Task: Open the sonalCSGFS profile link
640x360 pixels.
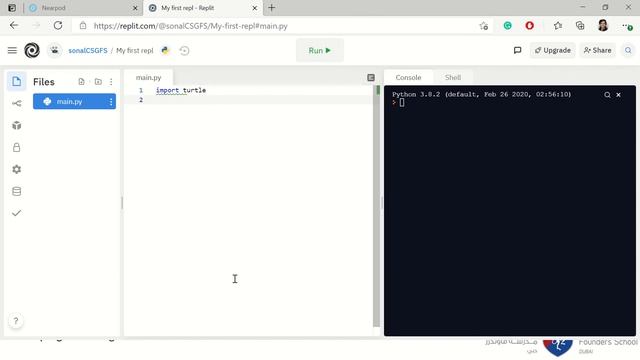Action: [x=88, y=51]
